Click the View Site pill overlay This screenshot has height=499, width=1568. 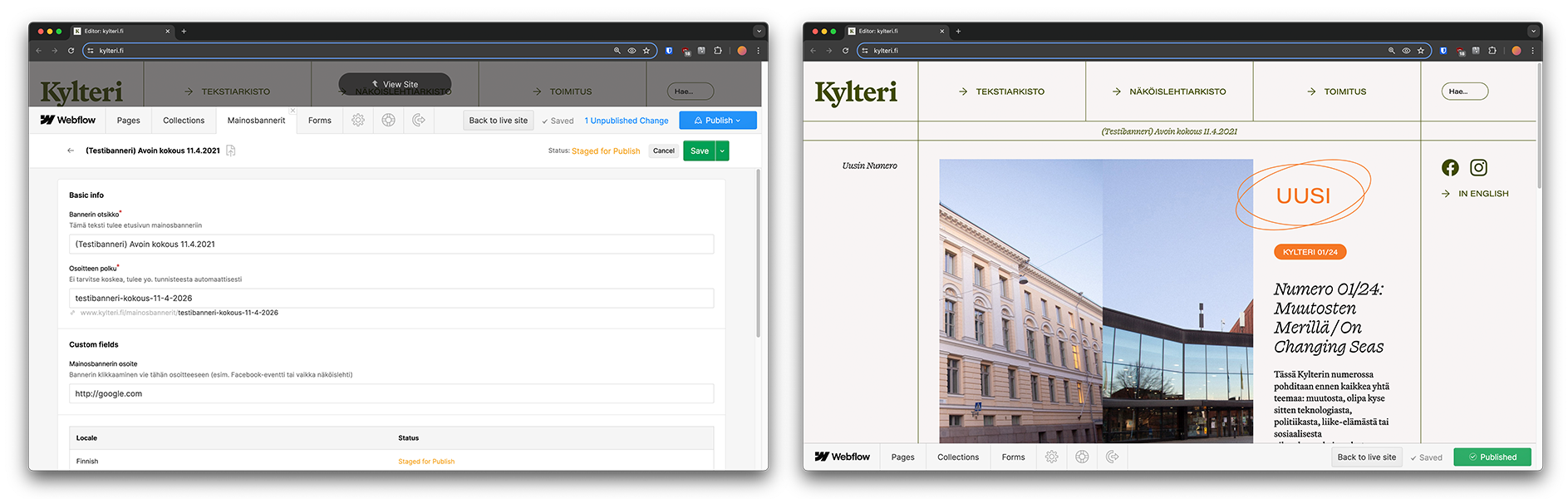point(395,84)
